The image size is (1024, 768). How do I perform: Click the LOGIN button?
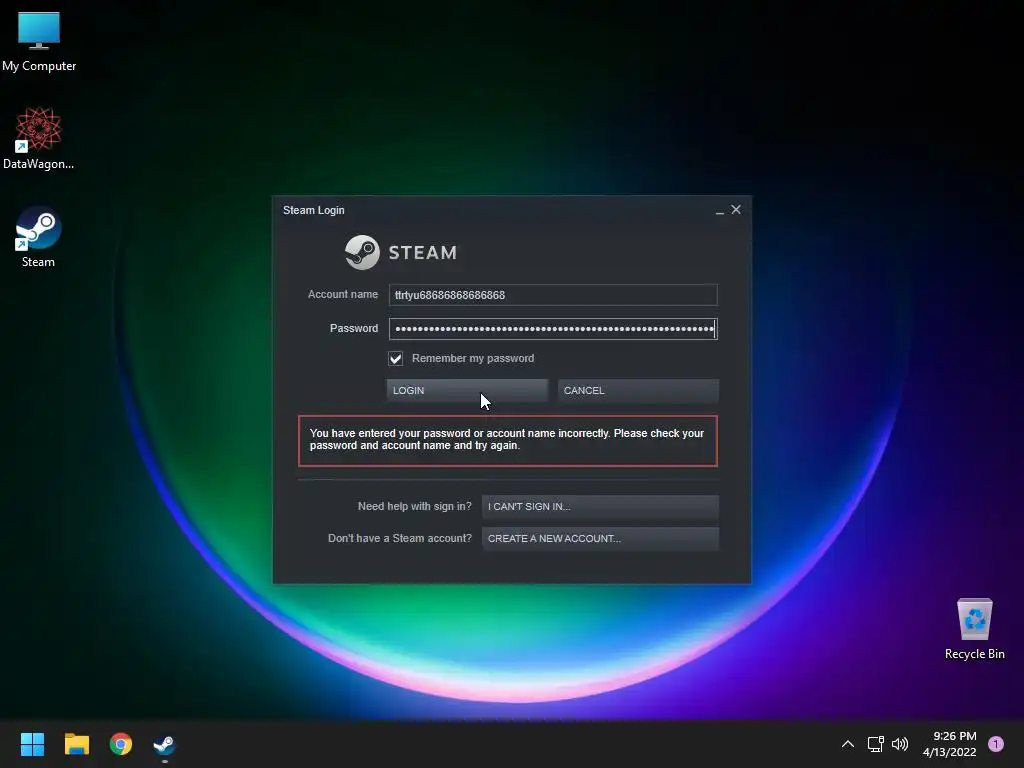click(467, 391)
